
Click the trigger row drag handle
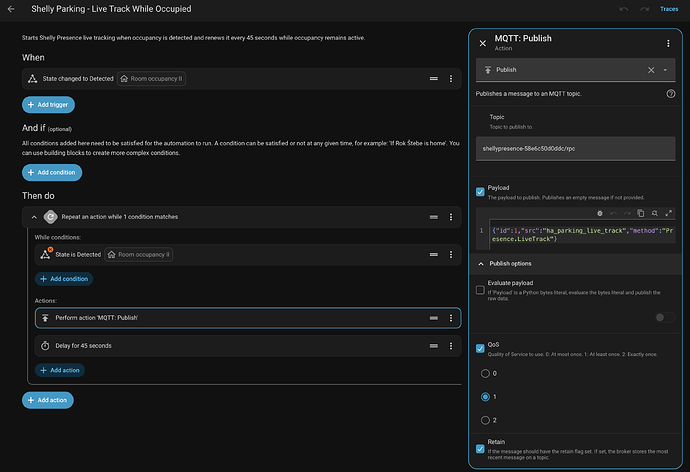(433, 79)
